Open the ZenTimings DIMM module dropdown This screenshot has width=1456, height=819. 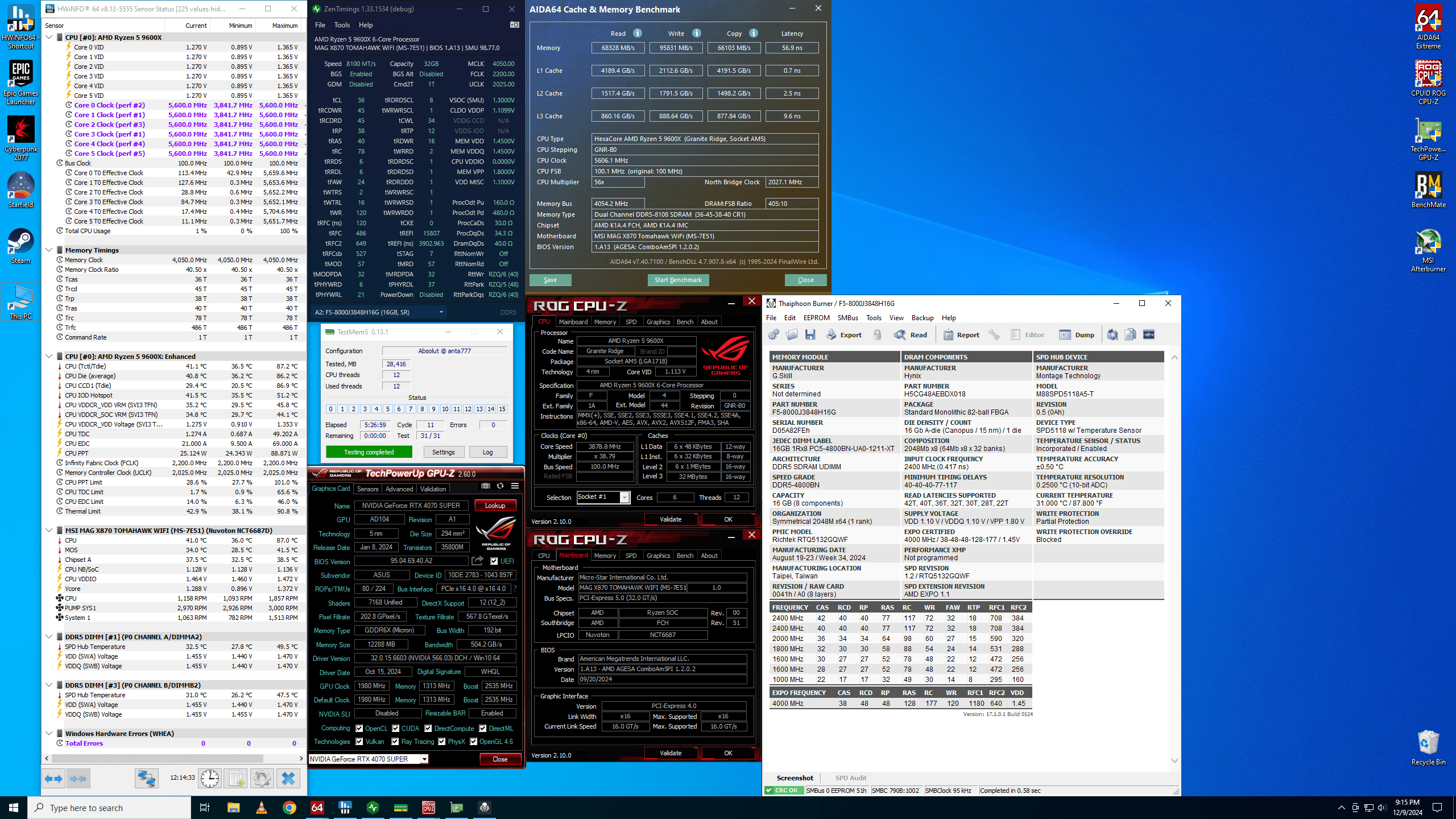(441, 312)
